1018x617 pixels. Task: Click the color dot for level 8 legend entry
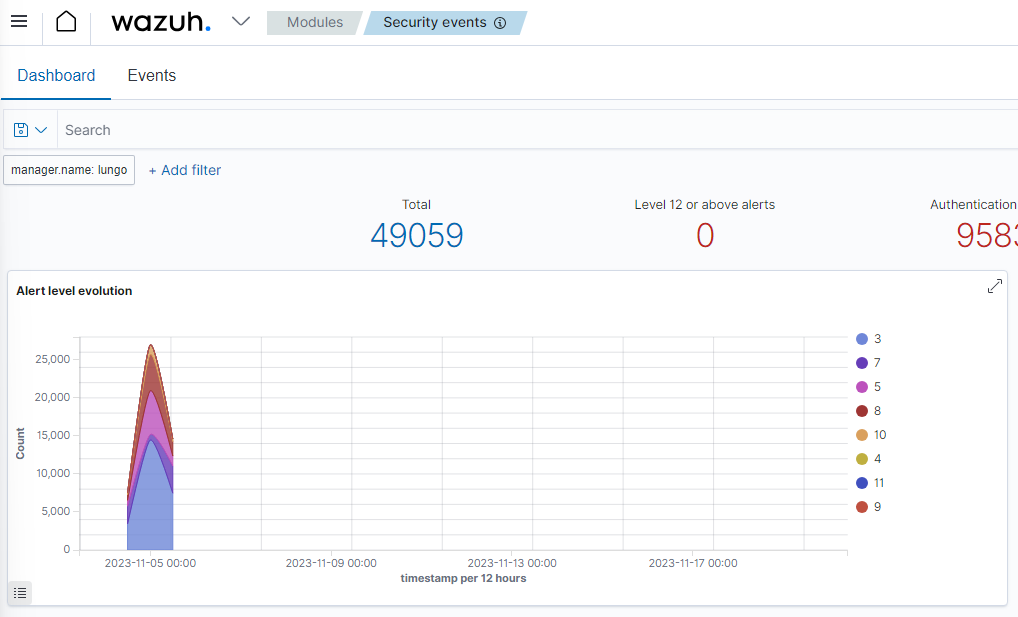click(x=861, y=410)
